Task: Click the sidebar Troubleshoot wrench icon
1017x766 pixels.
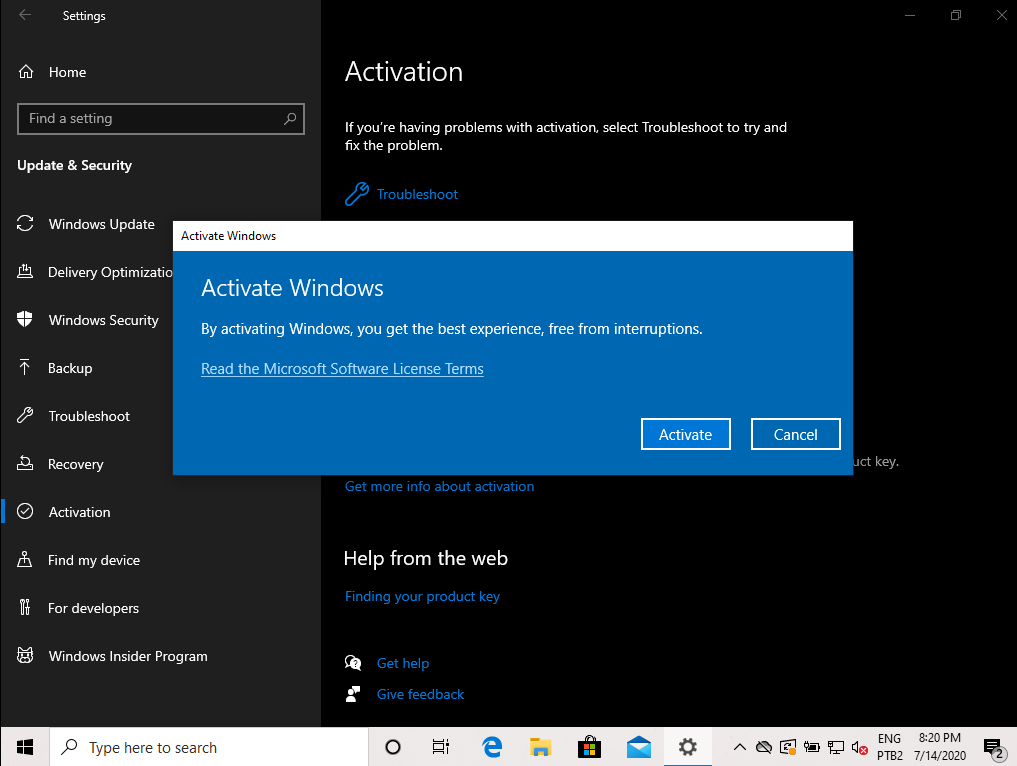Action: coord(25,415)
